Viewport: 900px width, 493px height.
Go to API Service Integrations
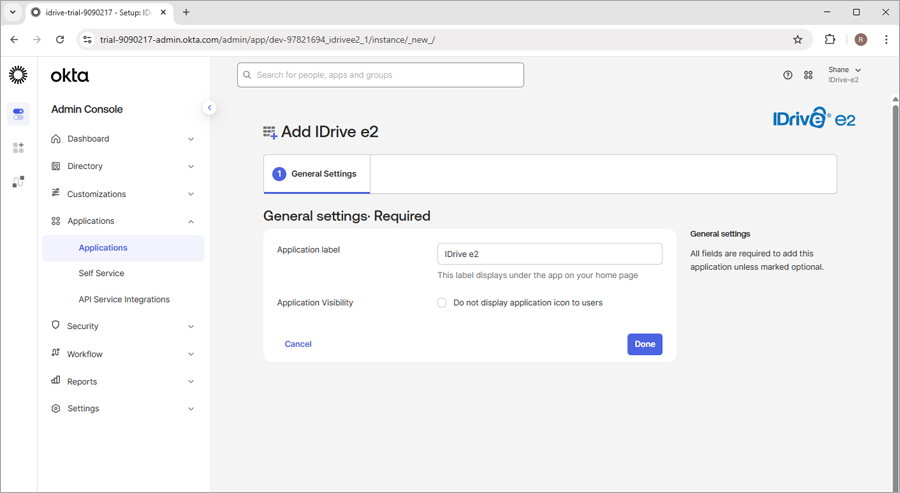[124, 300]
